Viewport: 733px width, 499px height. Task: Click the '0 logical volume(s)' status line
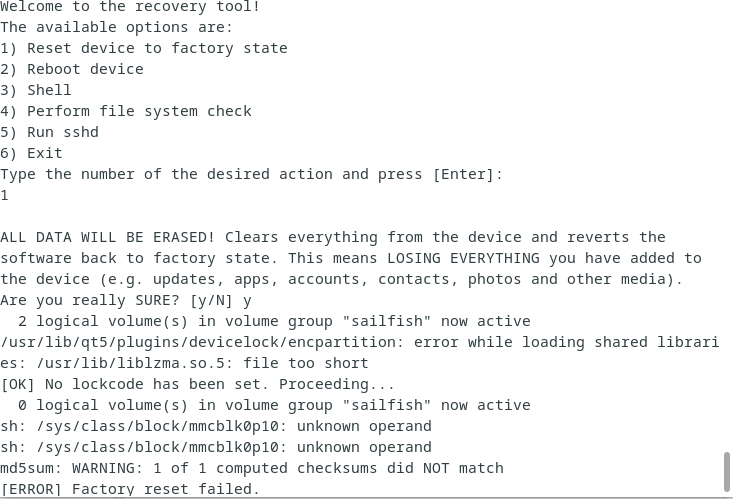click(x=274, y=405)
